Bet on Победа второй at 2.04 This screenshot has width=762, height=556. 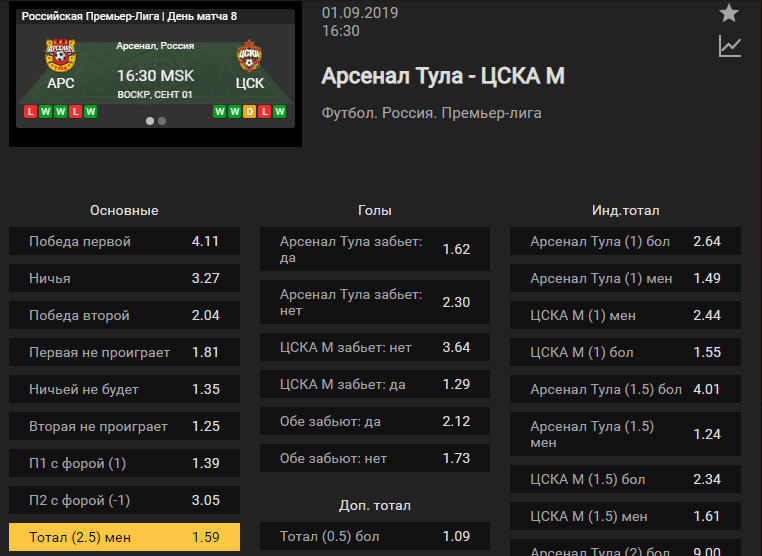point(124,315)
